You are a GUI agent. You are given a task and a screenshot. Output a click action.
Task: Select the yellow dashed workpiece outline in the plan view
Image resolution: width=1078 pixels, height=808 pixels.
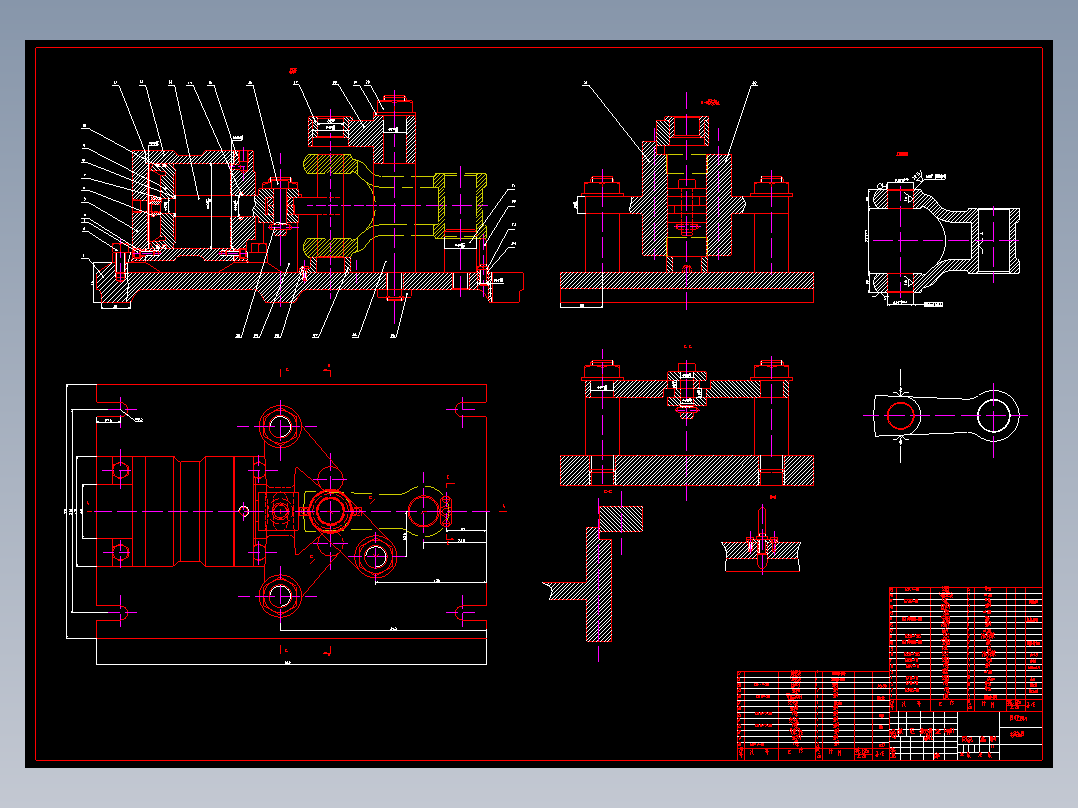(x=377, y=511)
